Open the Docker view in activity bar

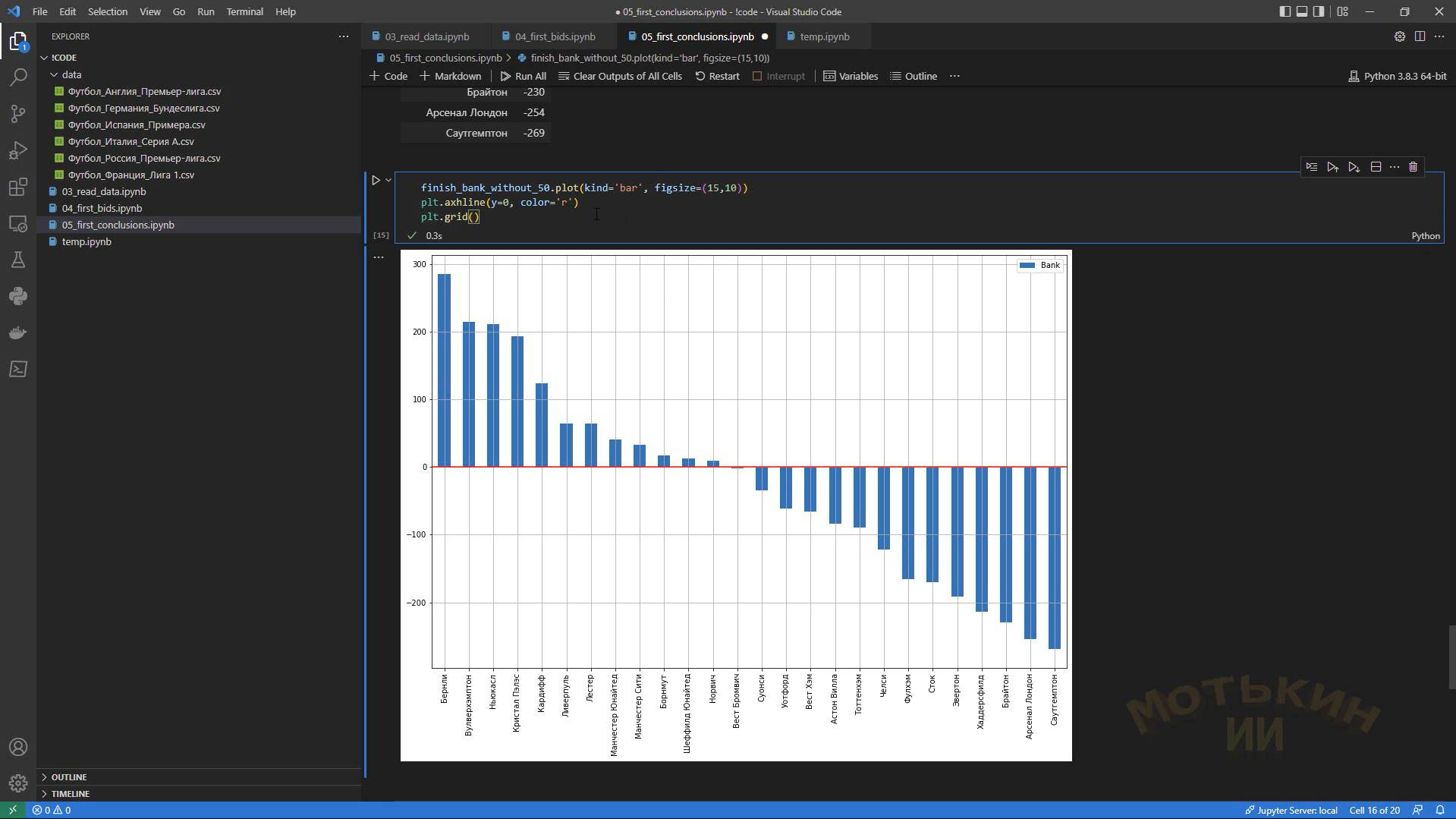click(x=18, y=332)
